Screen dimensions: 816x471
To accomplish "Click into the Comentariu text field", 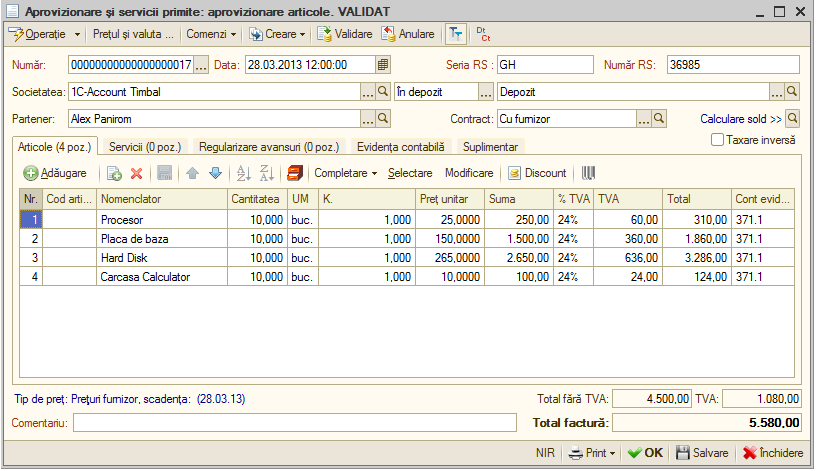I will 295,423.
